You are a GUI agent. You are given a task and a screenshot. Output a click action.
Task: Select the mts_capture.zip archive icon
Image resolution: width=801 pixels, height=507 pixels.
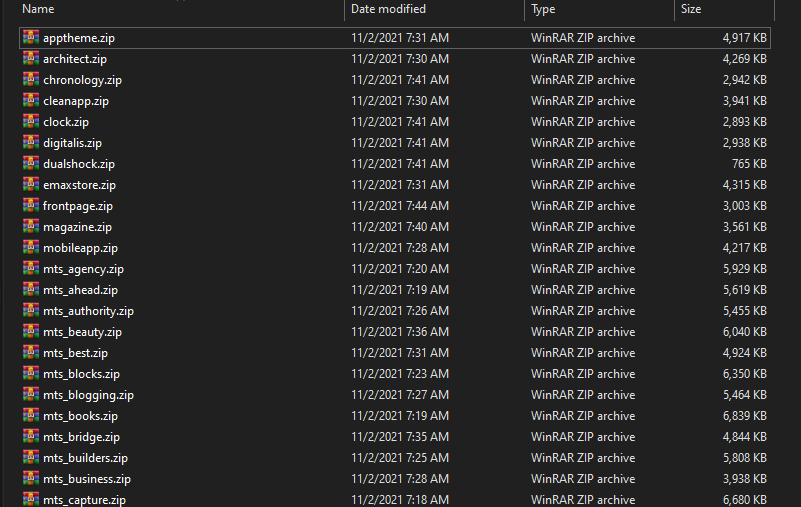pos(31,499)
